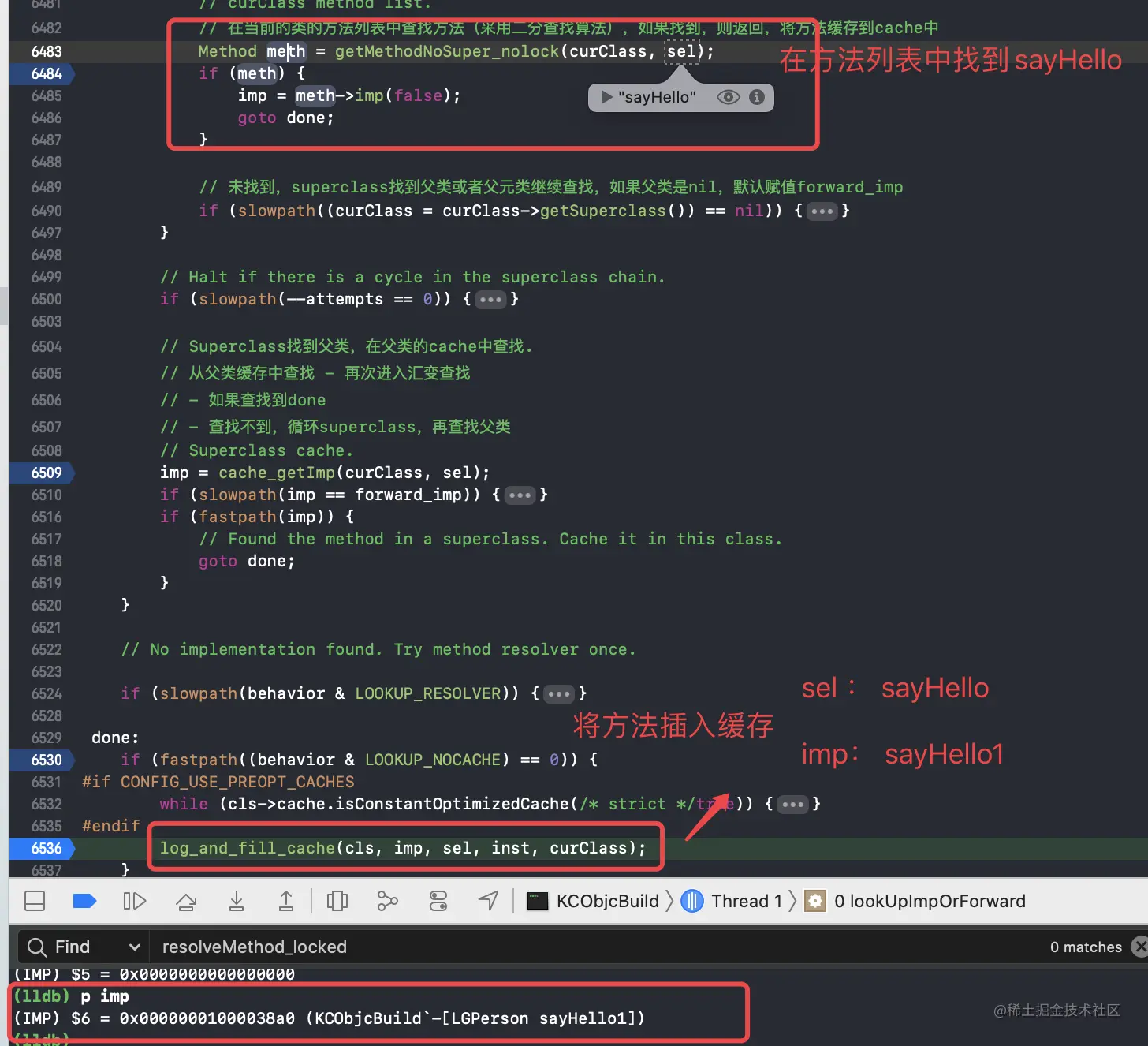Click the getSuperclass call on line 6490
Screen dimensions: 1148x1046
pos(603,211)
